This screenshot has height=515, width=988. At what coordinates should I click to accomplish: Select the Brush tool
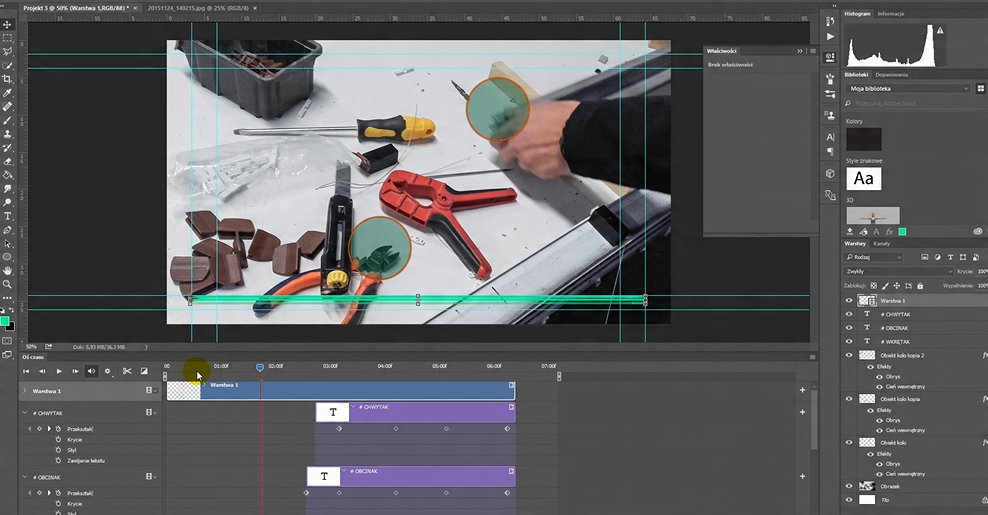click(x=8, y=120)
